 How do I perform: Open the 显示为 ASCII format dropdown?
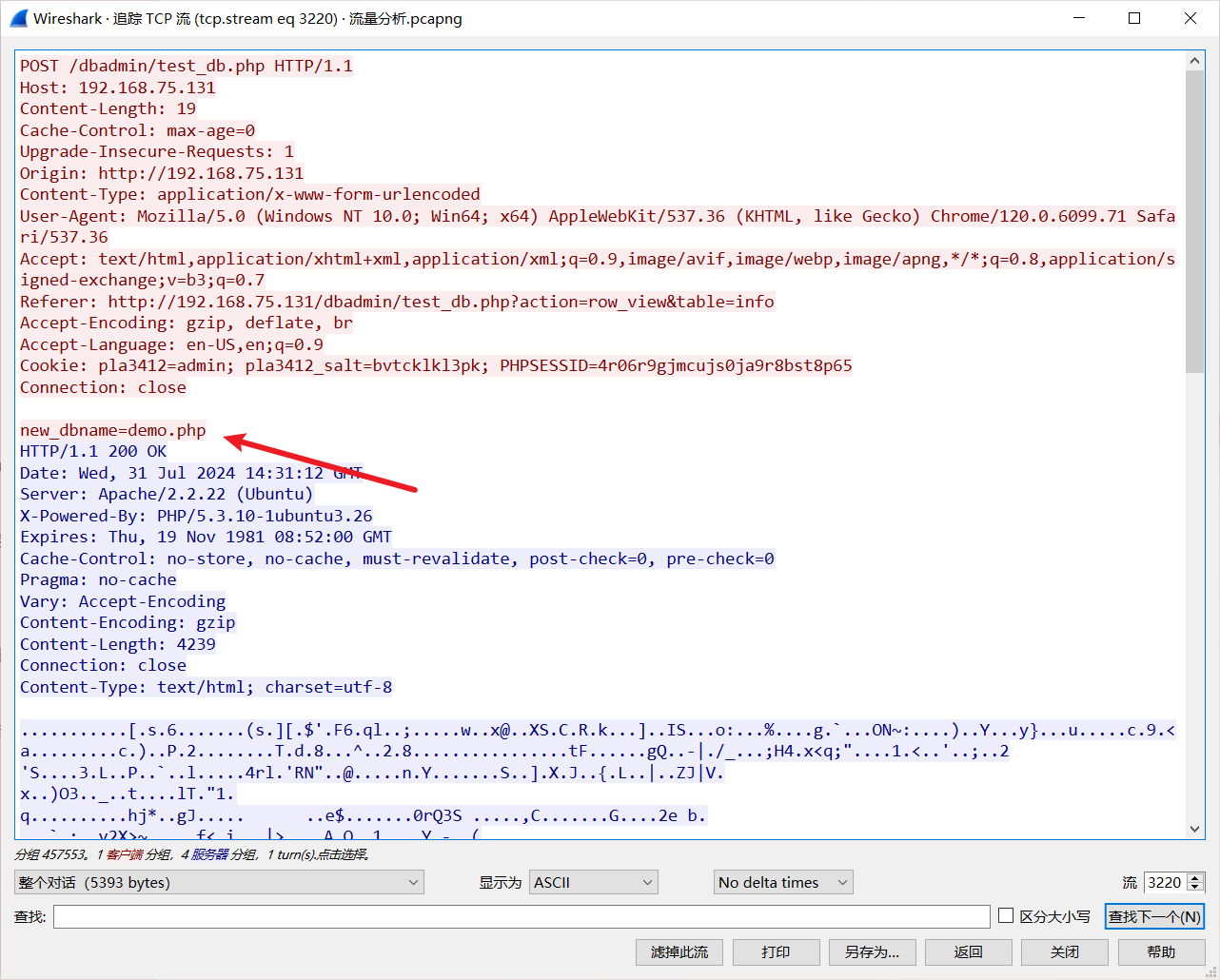point(594,882)
